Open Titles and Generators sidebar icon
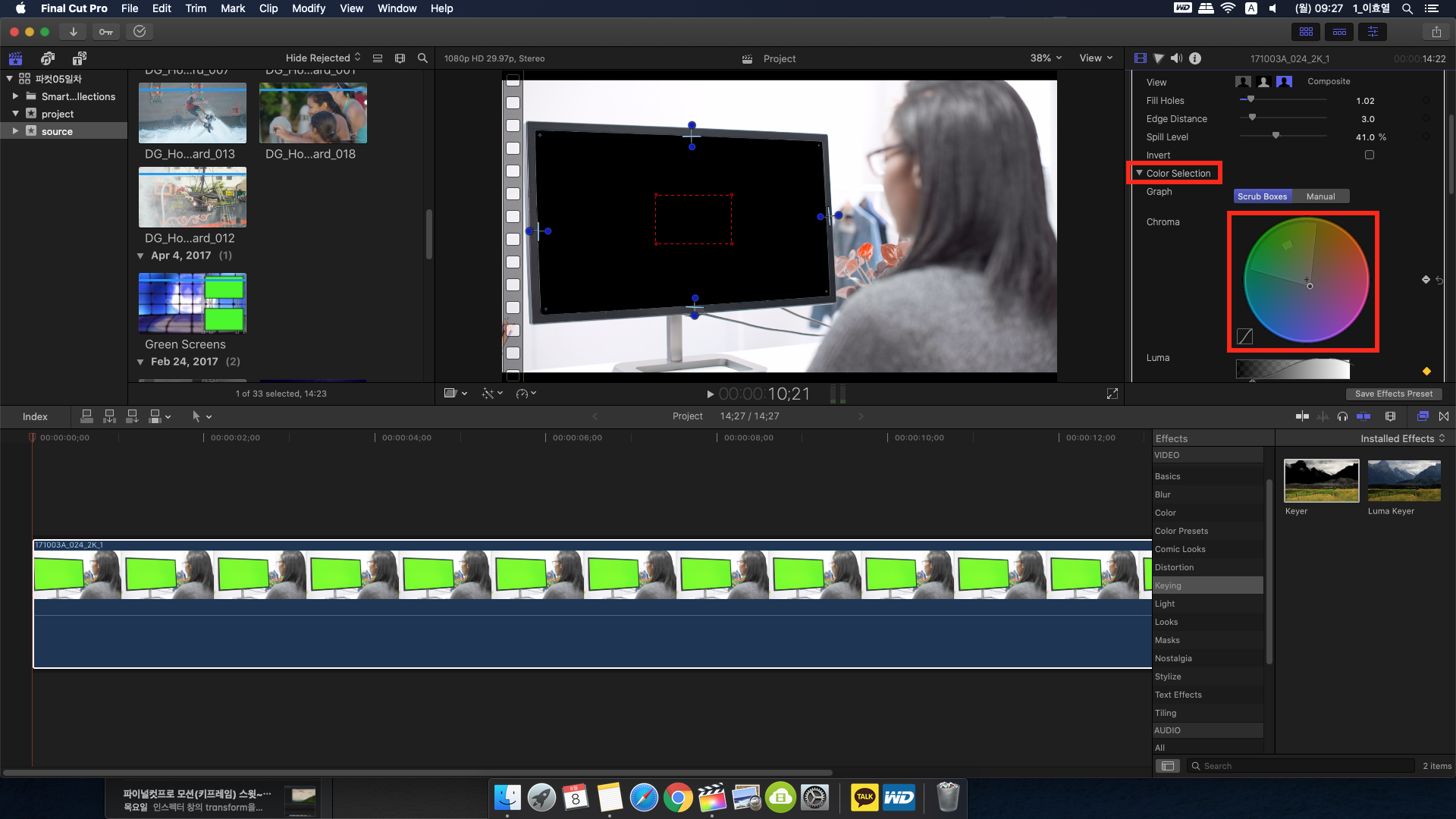Image resolution: width=1456 pixels, height=819 pixels. tap(80, 58)
